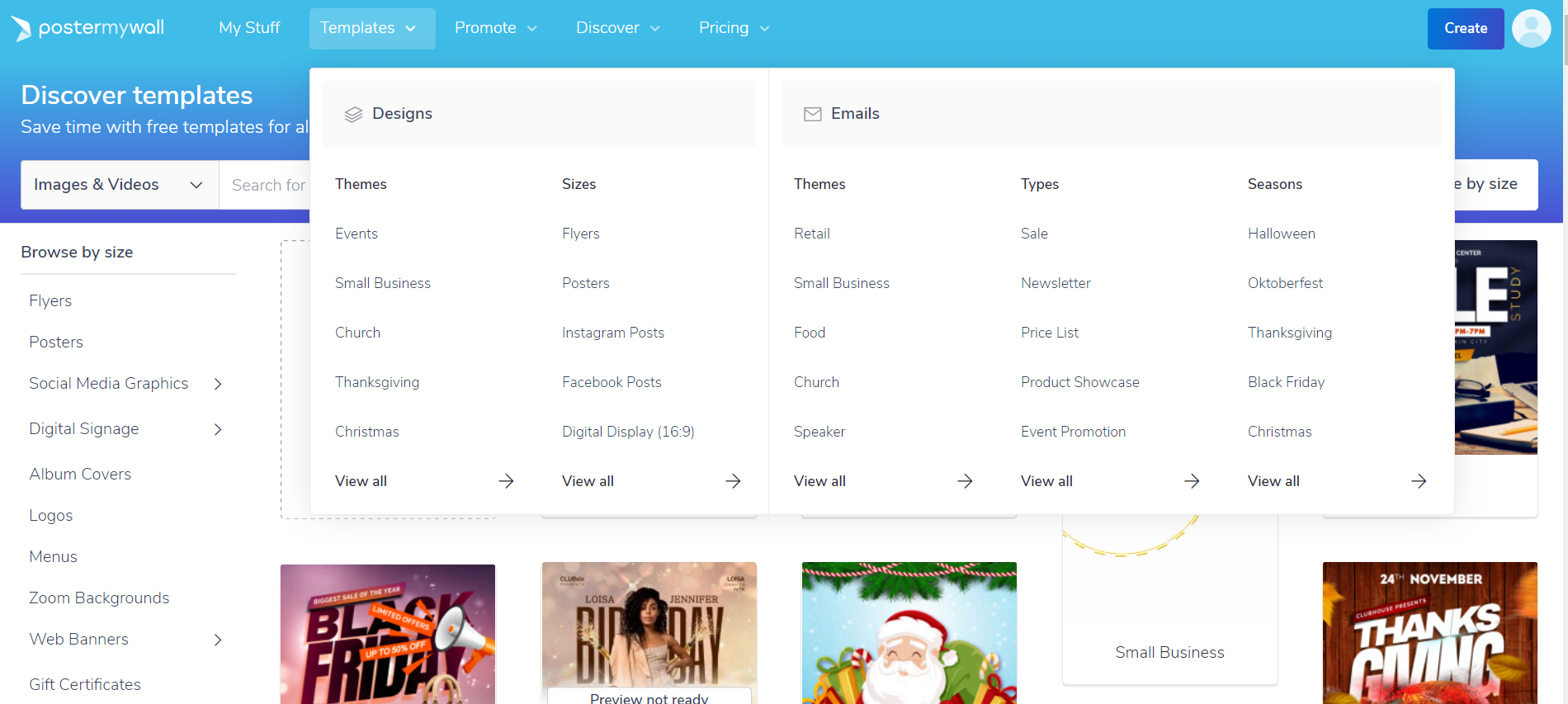Expand Web Banners submenu
The height and width of the screenshot is (704, 1568).
pos(218,640)
